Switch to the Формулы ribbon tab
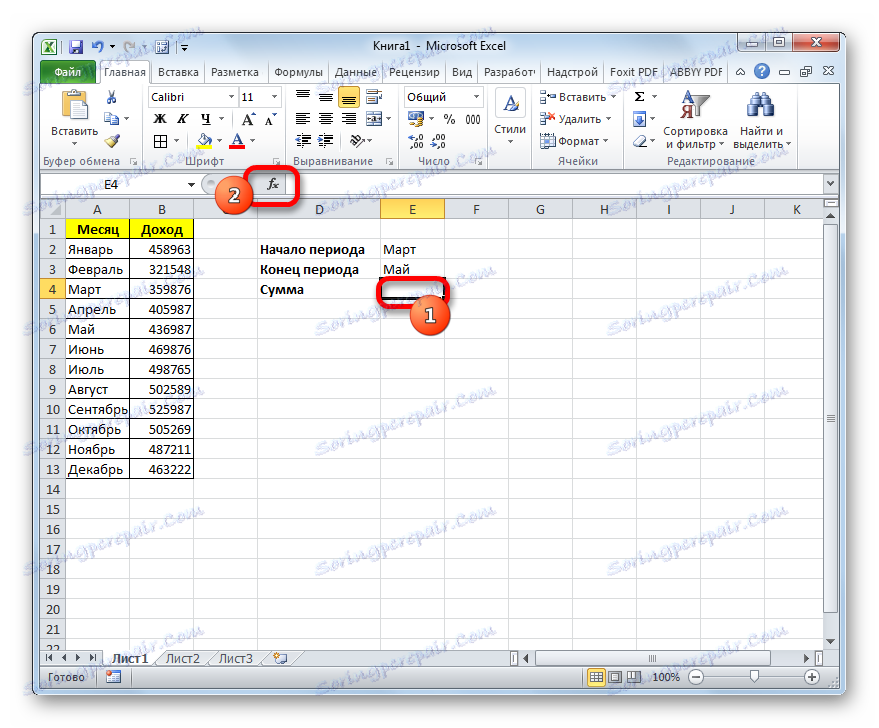Viewport: 879px width, 728px height. coord(298,72)
